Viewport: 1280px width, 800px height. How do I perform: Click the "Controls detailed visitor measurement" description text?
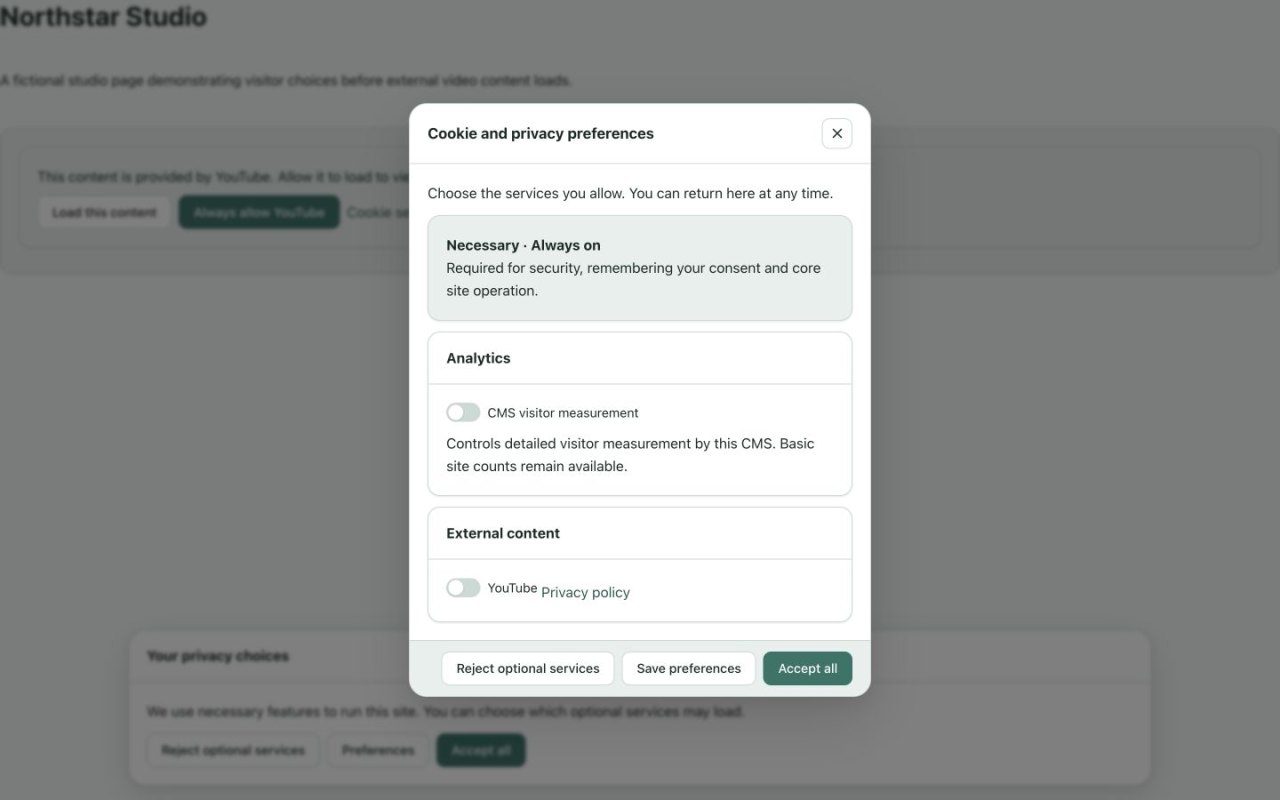[x=630, y=455]
